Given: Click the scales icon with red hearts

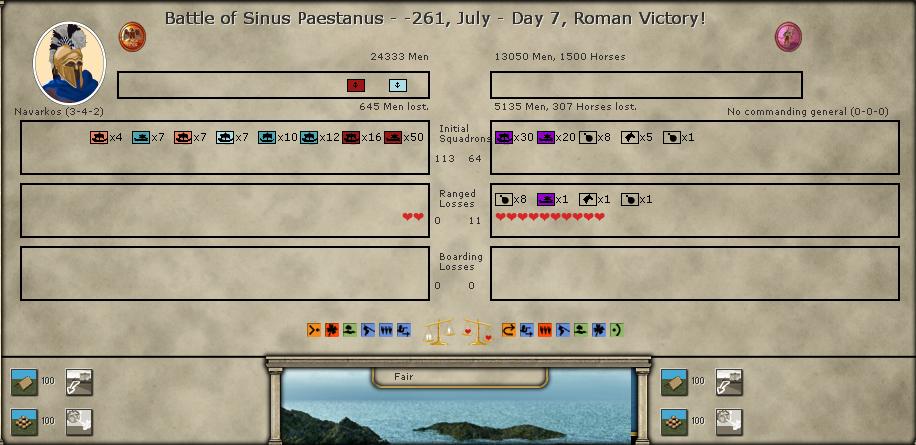Looking at the screenshot, I should click(476, 331).
